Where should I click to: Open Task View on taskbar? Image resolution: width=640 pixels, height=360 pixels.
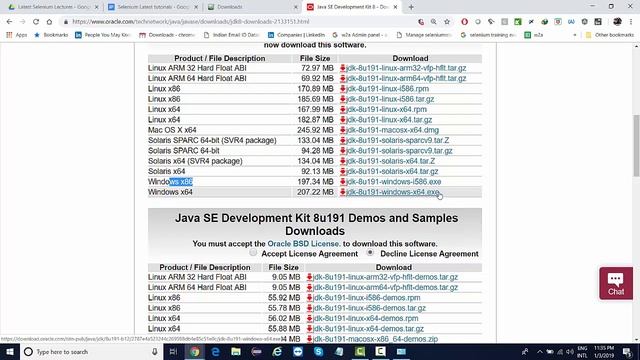click(x=173, y=351)
